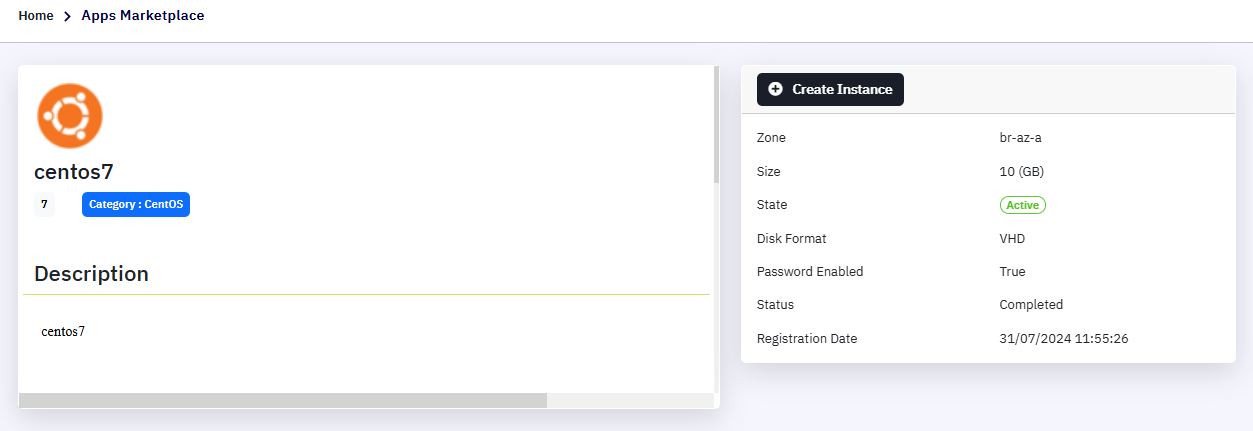Select the 10 (GB) size value
Viewport: 1253px width, 431px height.
pyautogui.click(x=1022, y=172)
